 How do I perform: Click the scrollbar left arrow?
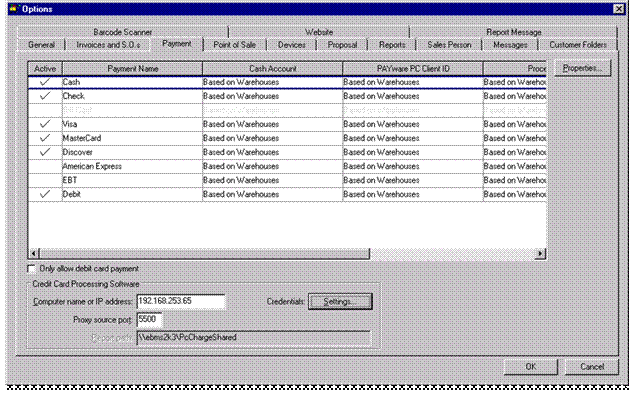pyautogui.click(x=34, y=254)
